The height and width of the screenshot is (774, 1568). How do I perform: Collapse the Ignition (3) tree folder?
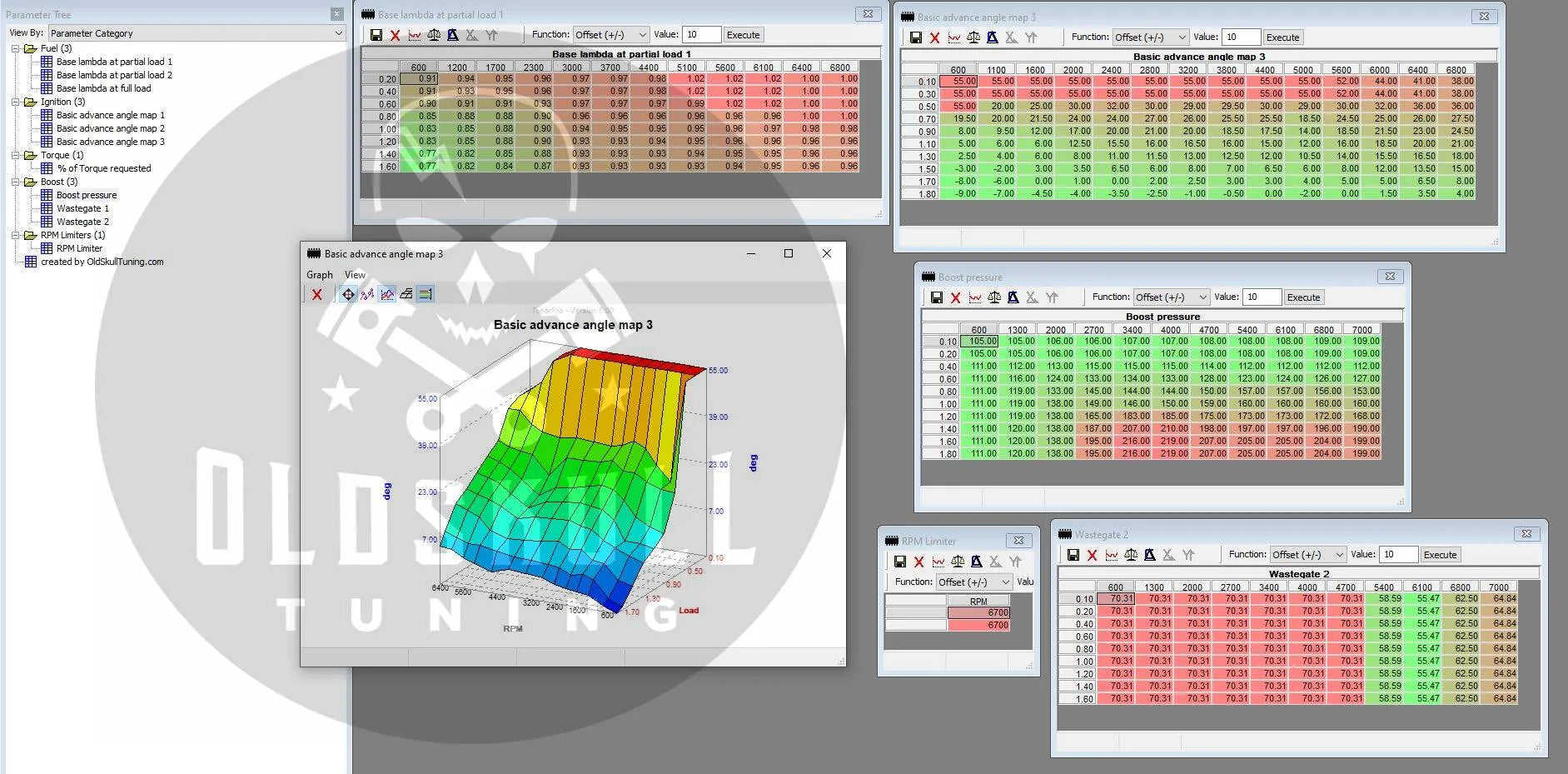tap(16, 102)
